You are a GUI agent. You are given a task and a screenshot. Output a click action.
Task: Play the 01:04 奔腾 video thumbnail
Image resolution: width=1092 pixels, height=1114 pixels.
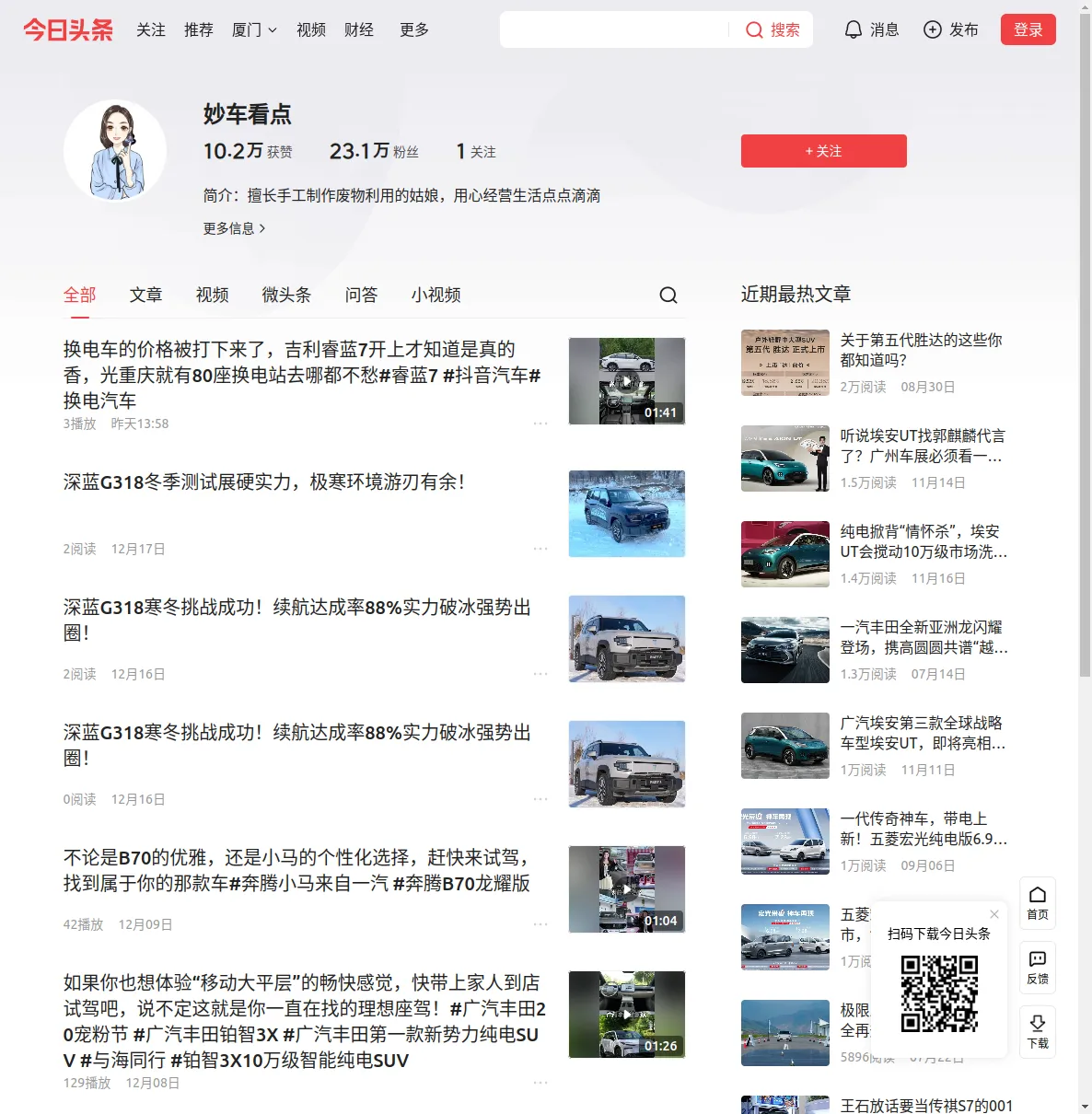[627, 889]
